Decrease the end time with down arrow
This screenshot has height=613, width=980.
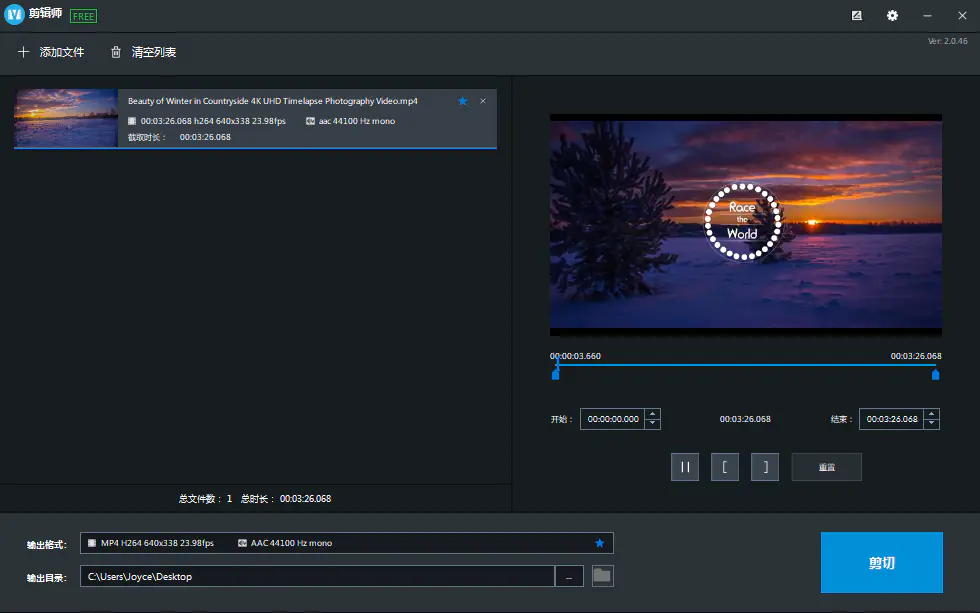[x=931, y=424]
